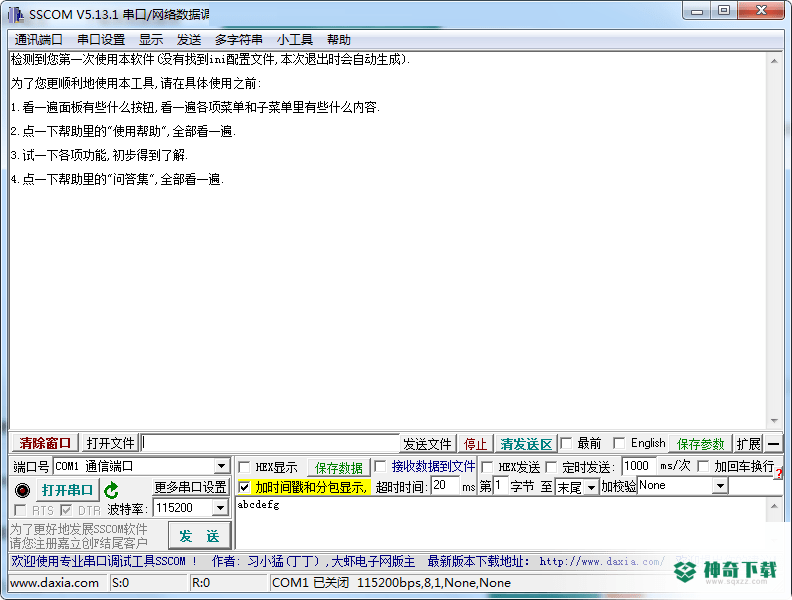Image resolution: width=792 pixels, height=600 pixels.
Task: Toggle the 加回车换行 checkbox
Action: pyautogui.click(x=703, y=466)
